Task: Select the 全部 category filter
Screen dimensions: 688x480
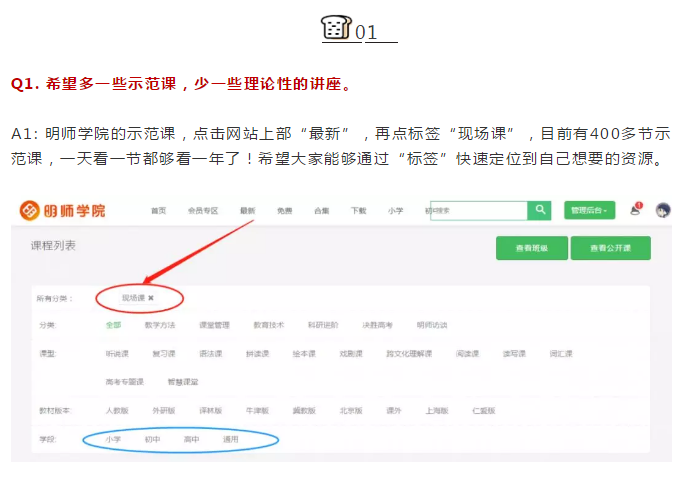Action: (x=113, y=325)
